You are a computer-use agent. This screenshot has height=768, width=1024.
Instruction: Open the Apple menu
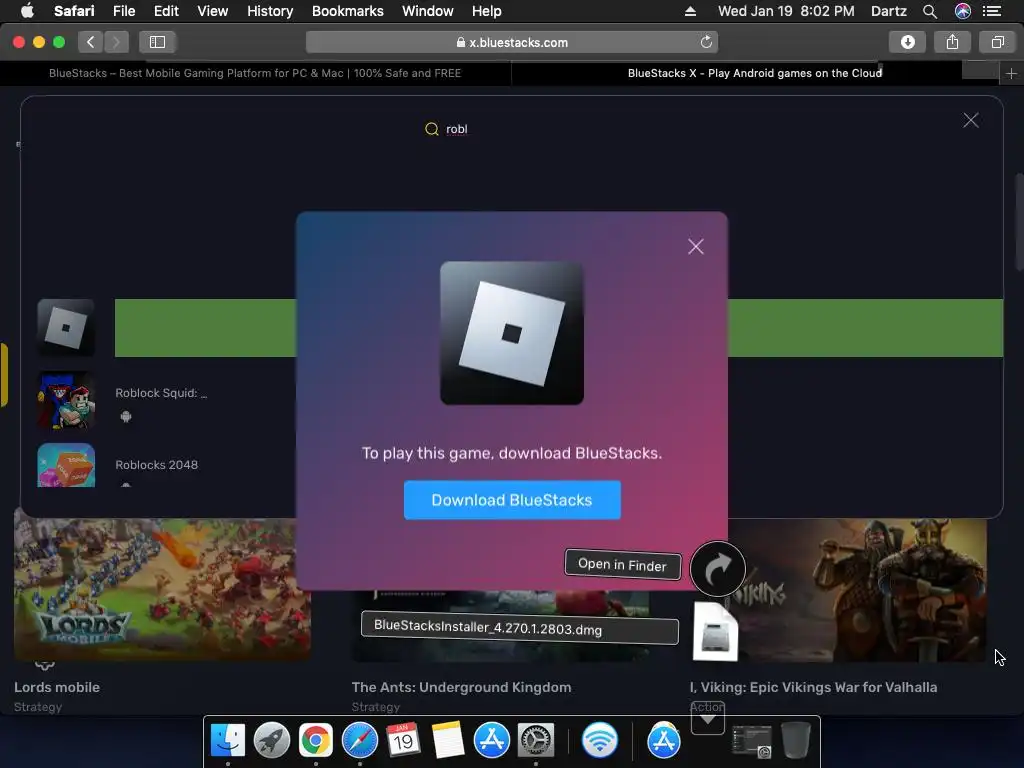(27, 11)
